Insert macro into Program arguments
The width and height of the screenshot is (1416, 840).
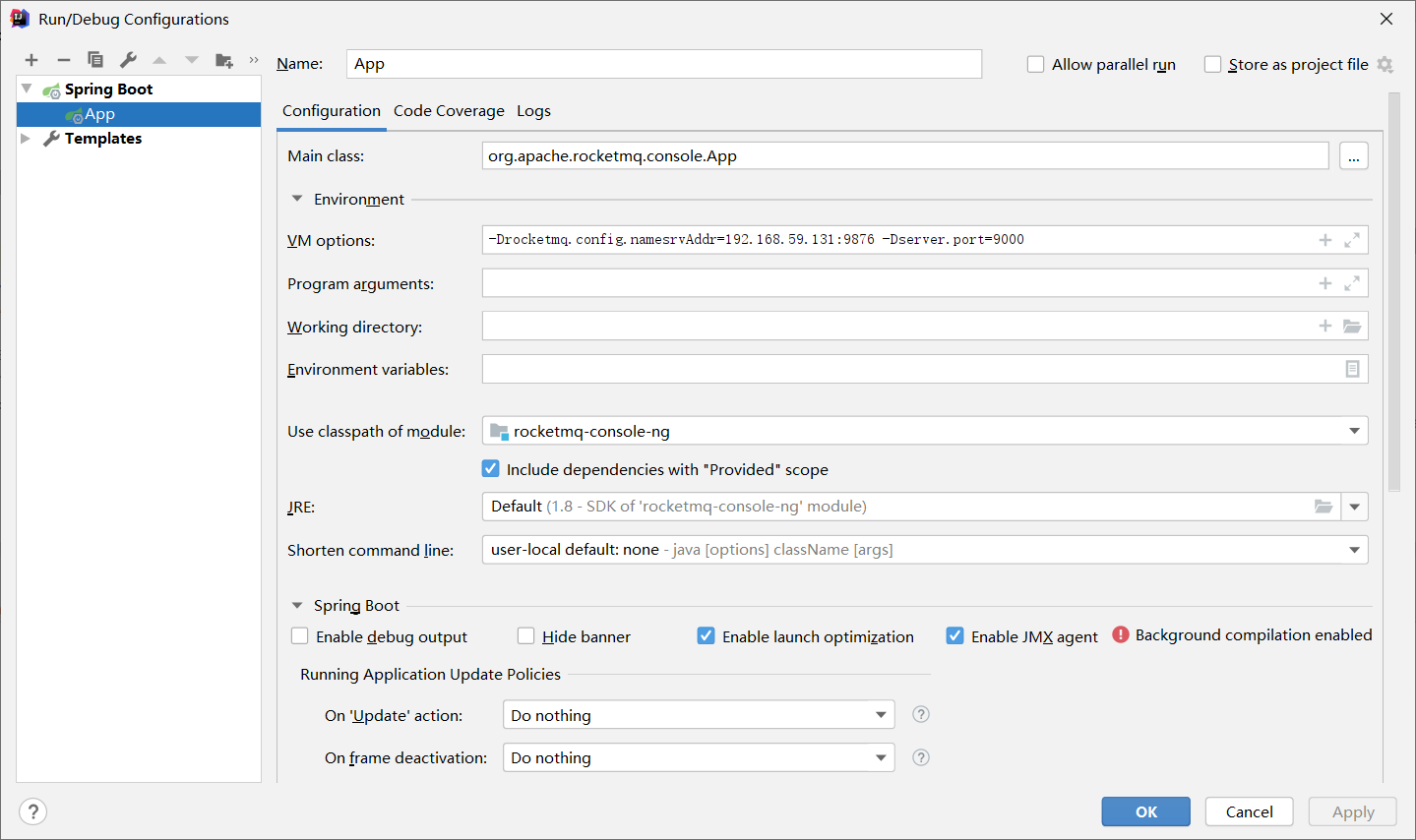pos(1325,283)
